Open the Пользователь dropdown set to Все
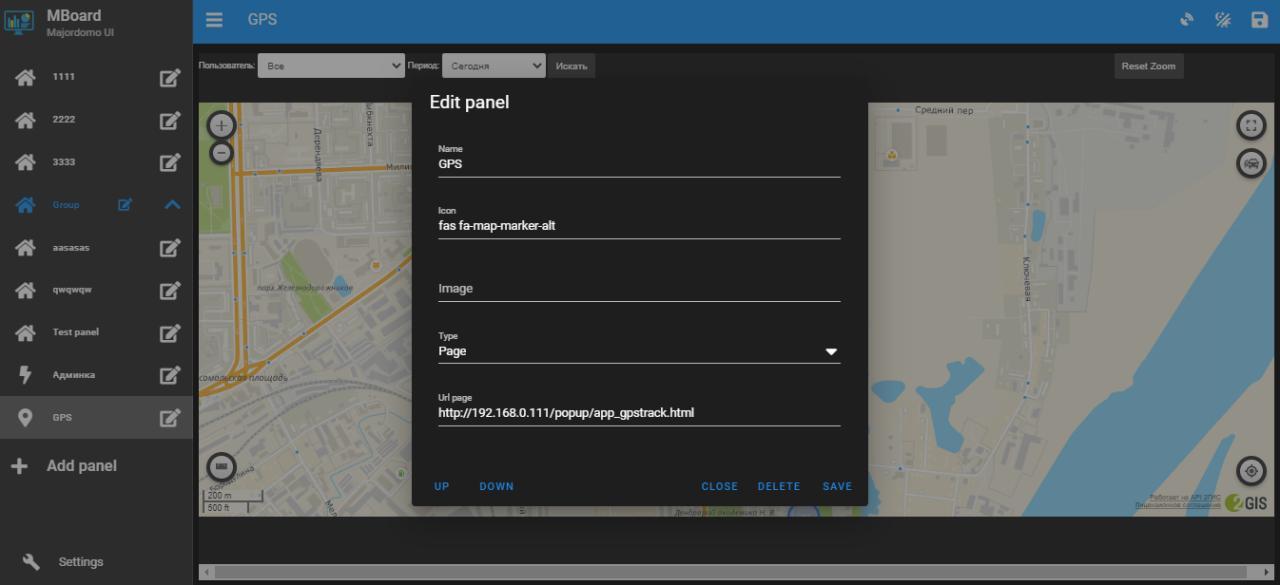 pyautogui.click(x=331, y=66)
